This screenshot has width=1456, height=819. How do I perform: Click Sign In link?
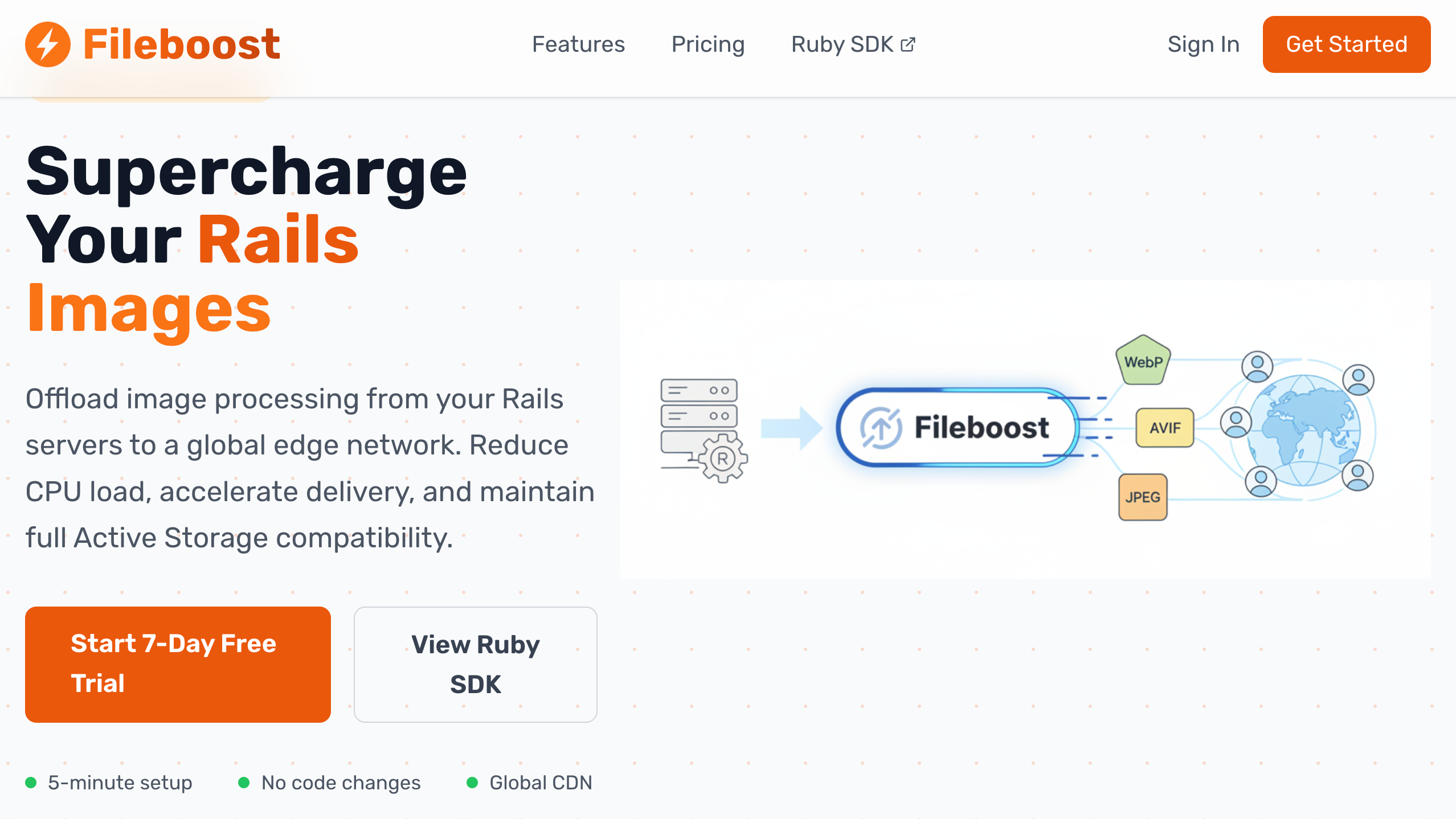click(1203, 44)
